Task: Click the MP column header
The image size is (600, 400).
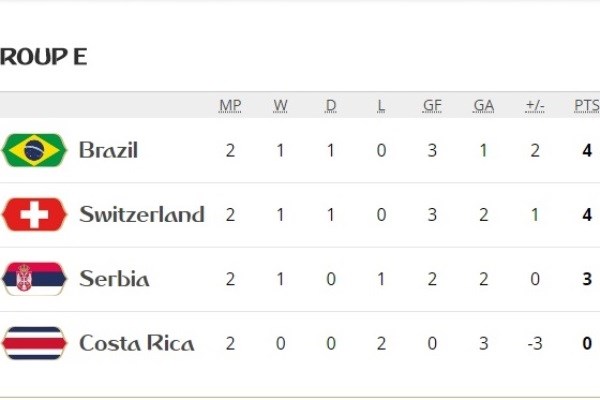Action: click(230, 106)
